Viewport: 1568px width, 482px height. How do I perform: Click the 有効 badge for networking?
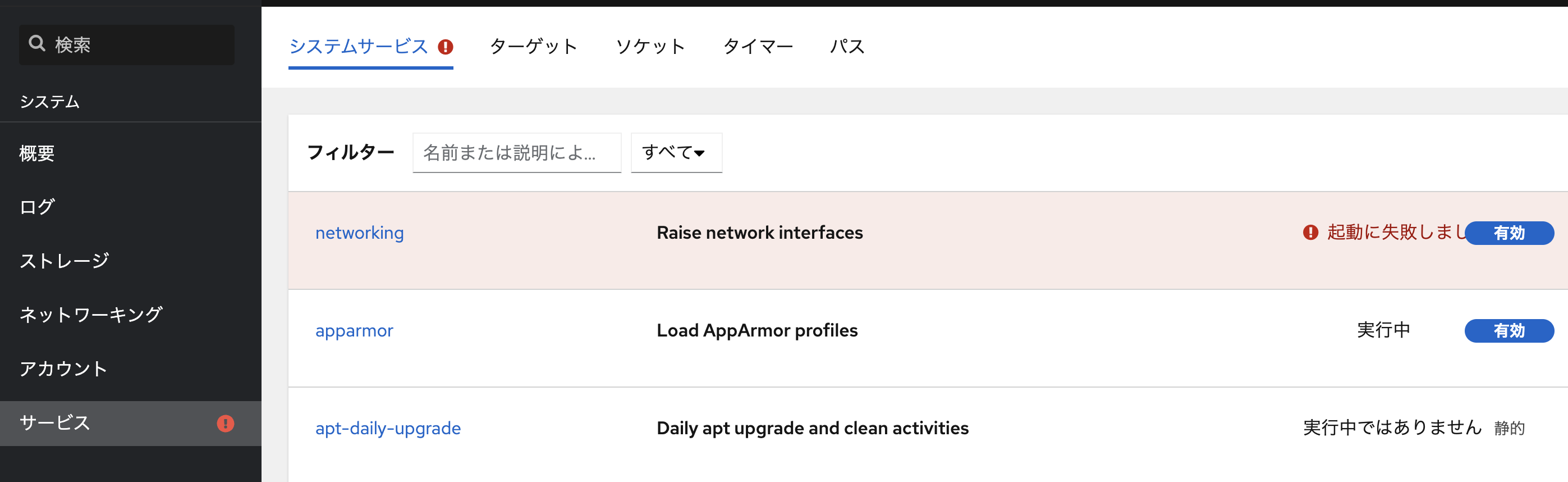pyautogui.click(x=1509, y=233)
